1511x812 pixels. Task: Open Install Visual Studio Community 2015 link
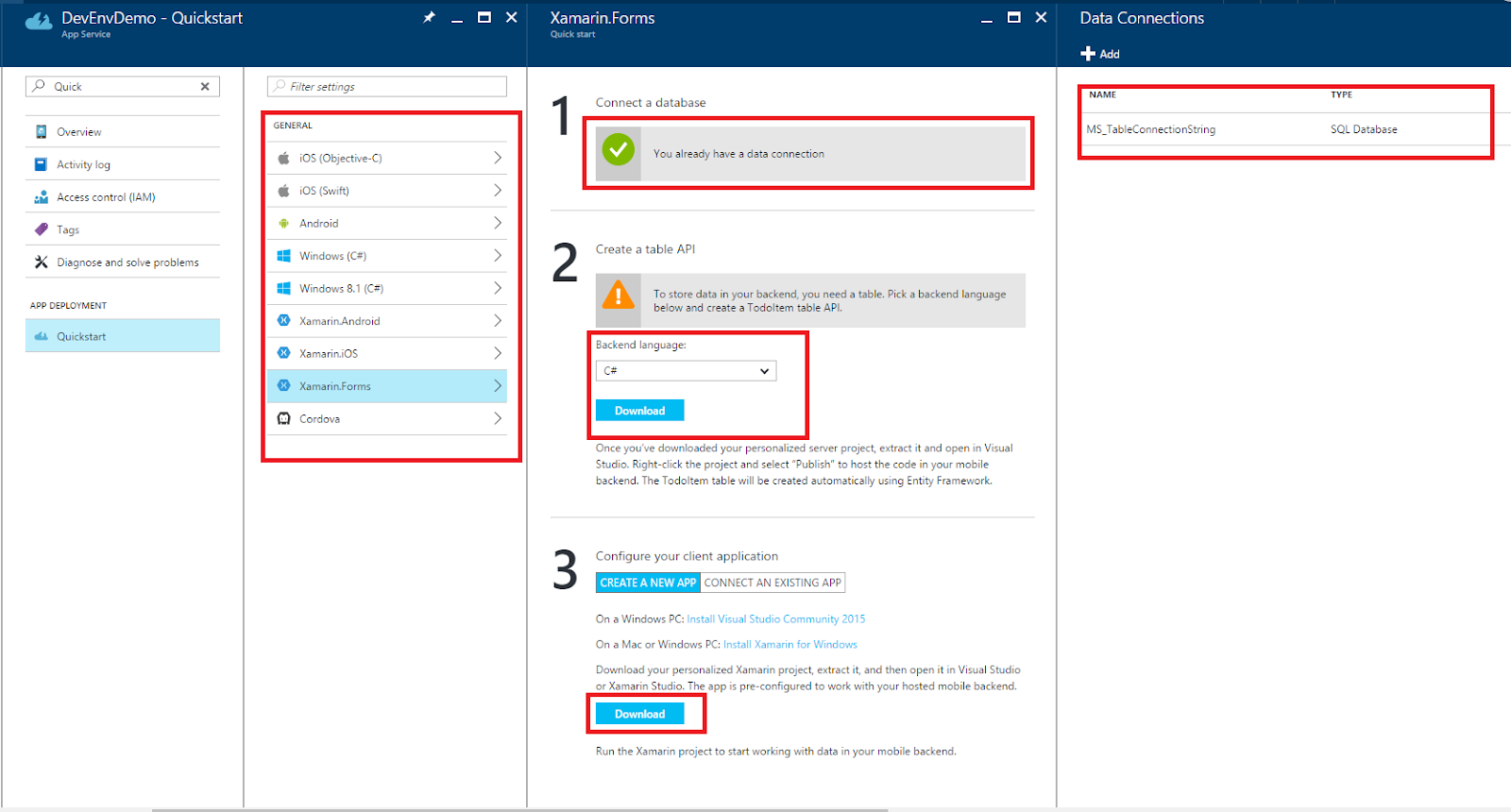pos(775,619)
